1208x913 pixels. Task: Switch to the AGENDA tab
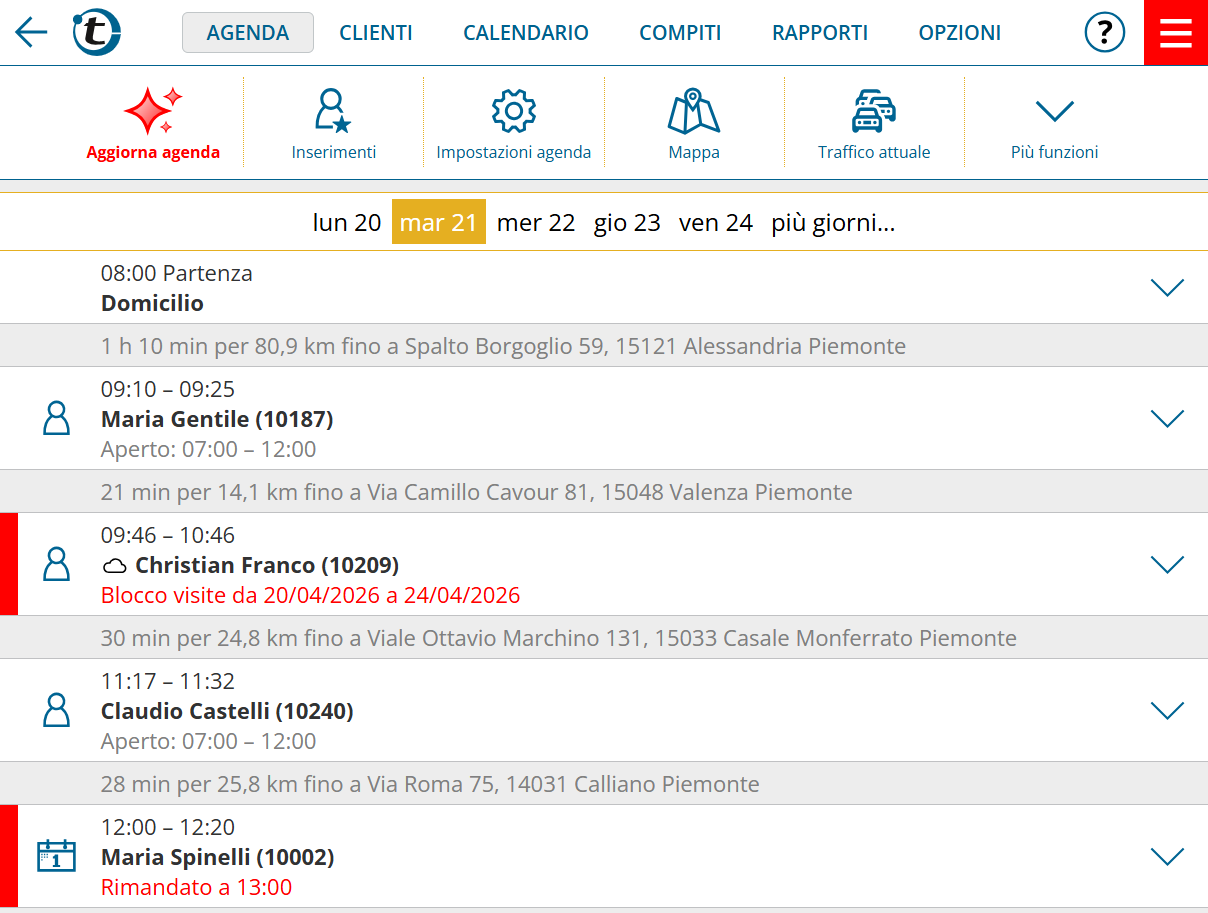coord(248,32)
